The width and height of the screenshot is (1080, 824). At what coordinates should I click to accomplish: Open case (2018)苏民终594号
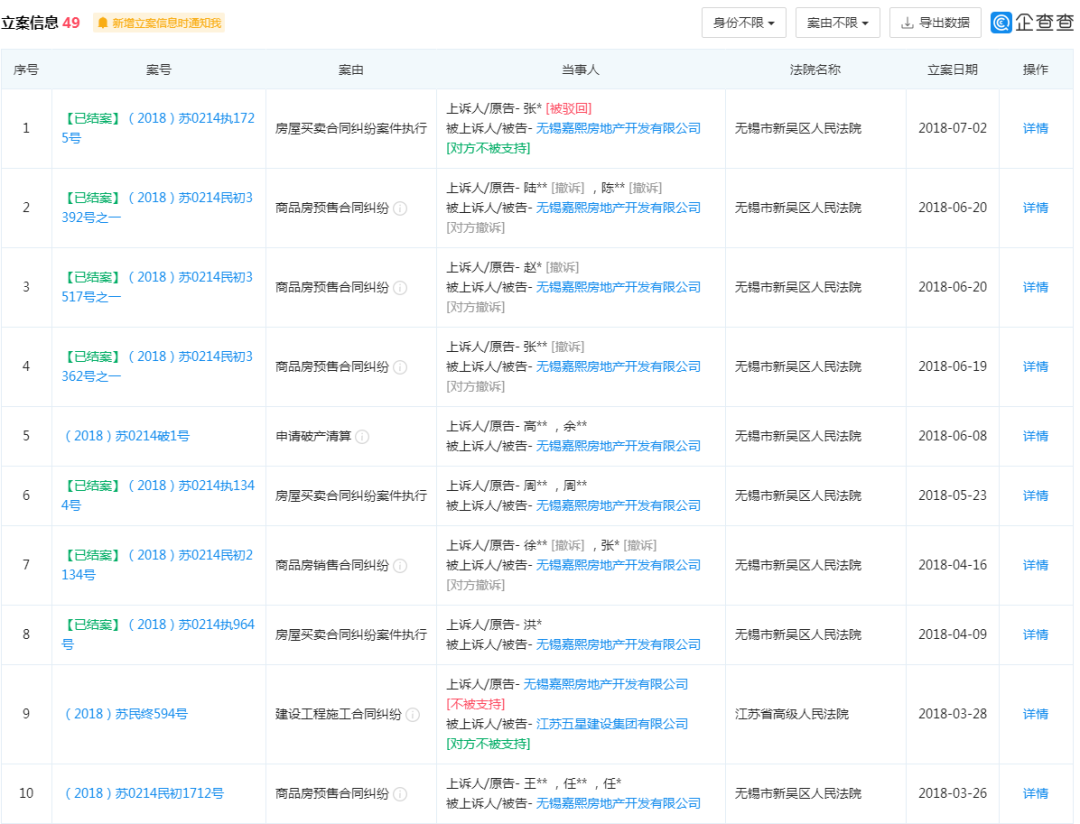point(125,714)
